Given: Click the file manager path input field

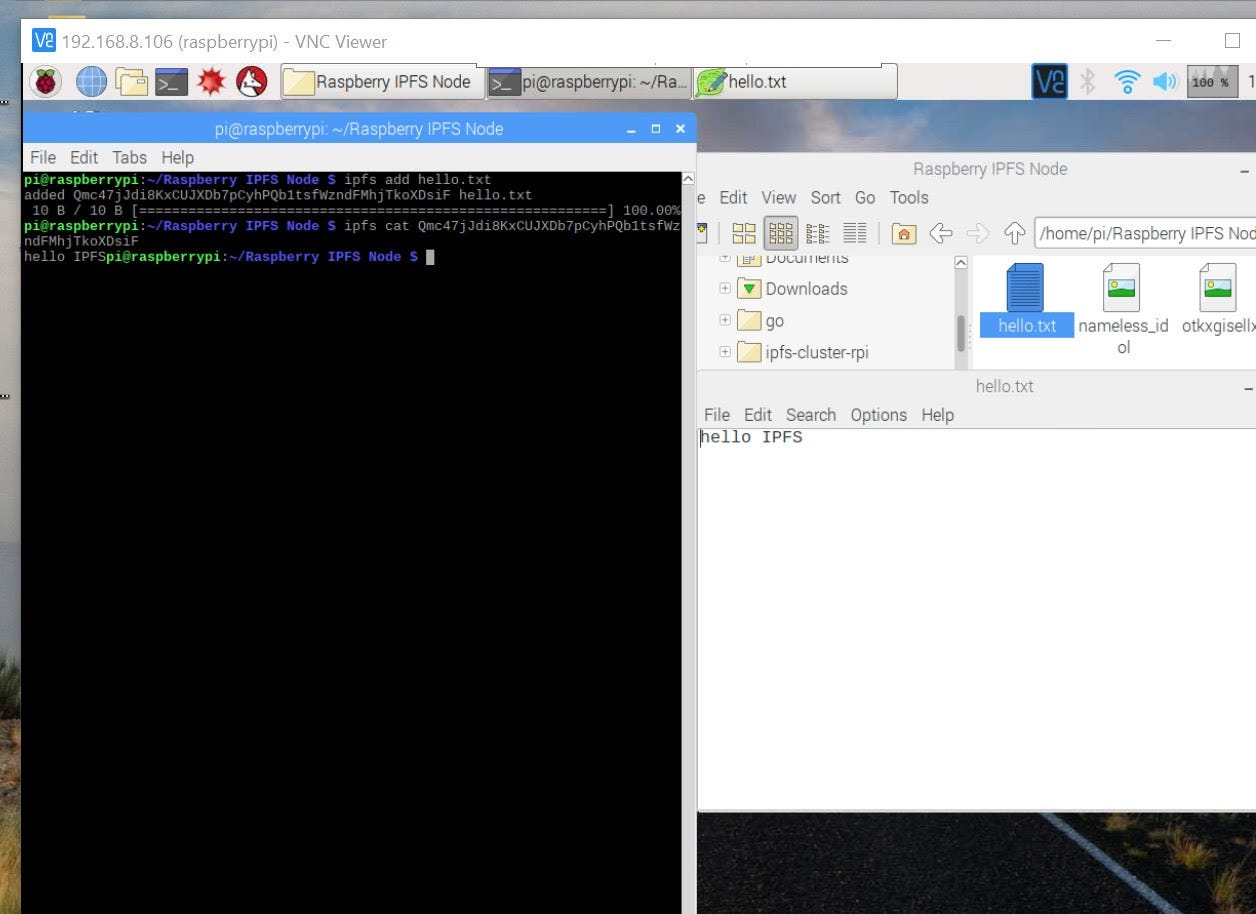Looking at the screenshot, I should click(x=1150, y=233).
